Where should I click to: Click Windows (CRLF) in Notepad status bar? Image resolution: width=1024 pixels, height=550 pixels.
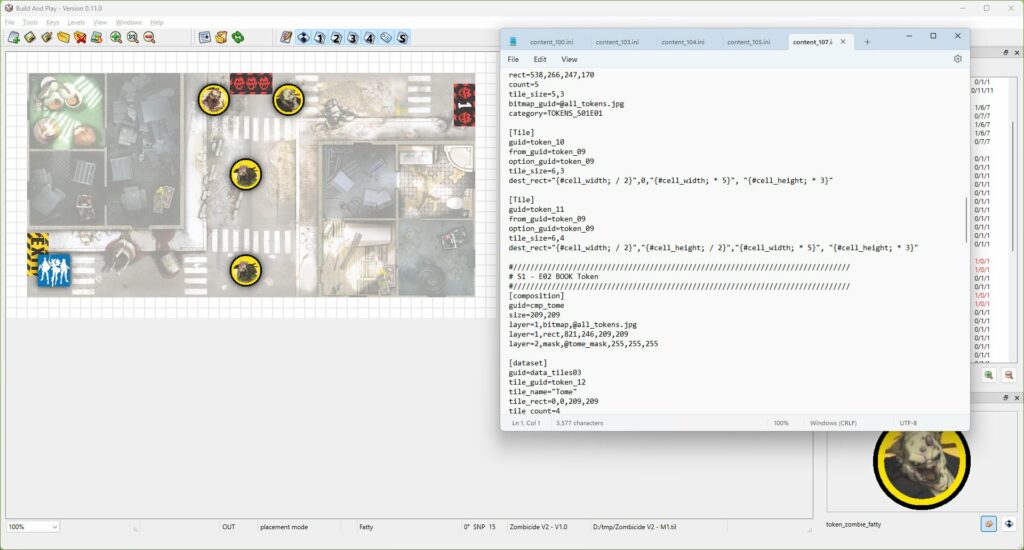click(833, 423)
